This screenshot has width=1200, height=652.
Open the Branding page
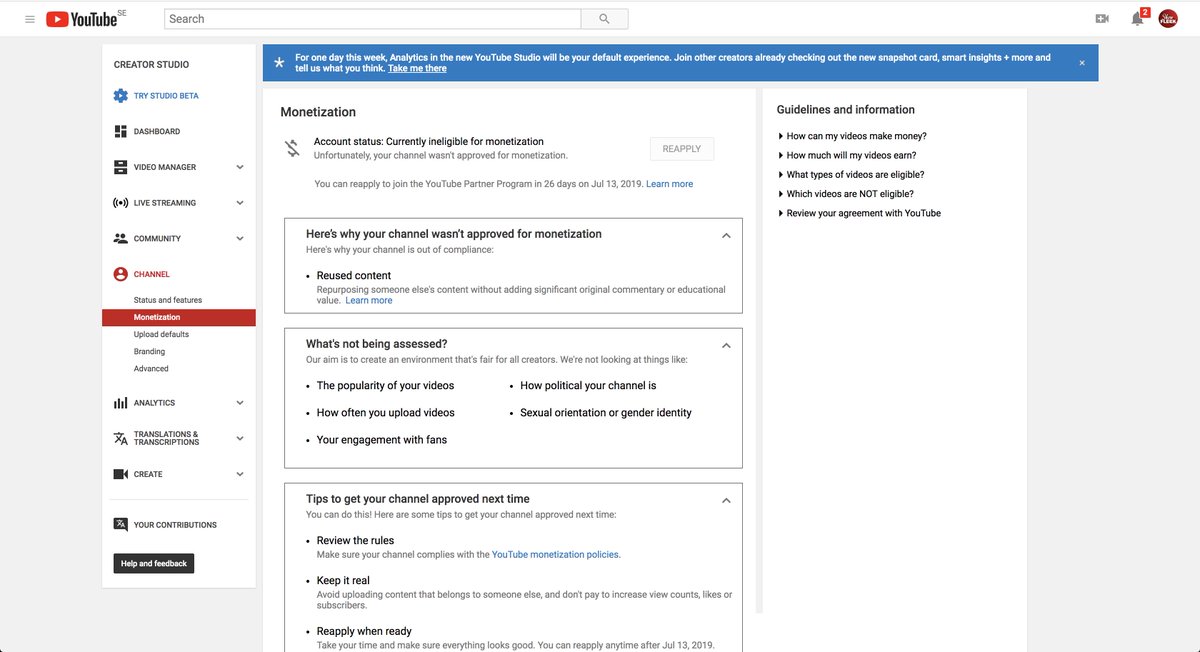(x=149, y=352)
